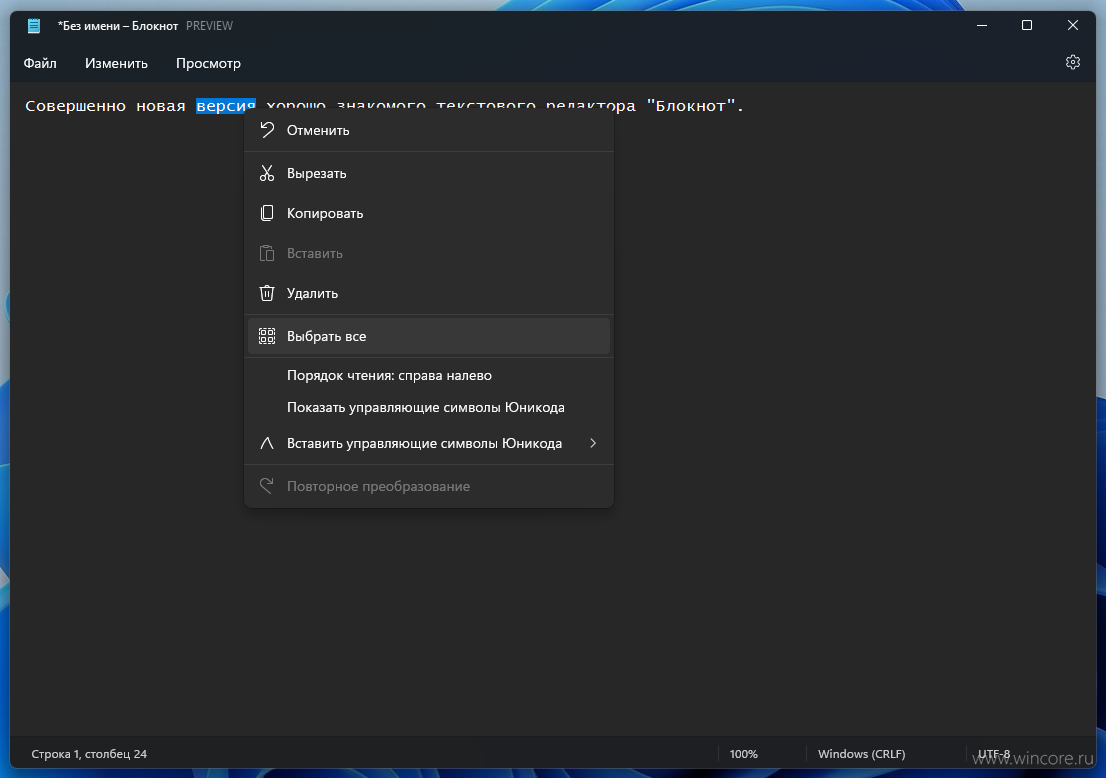The image size is (1106, 778).
Task: Choose Вырезать from the context menu
Action: pyautogui.click(x=429, y=173)
